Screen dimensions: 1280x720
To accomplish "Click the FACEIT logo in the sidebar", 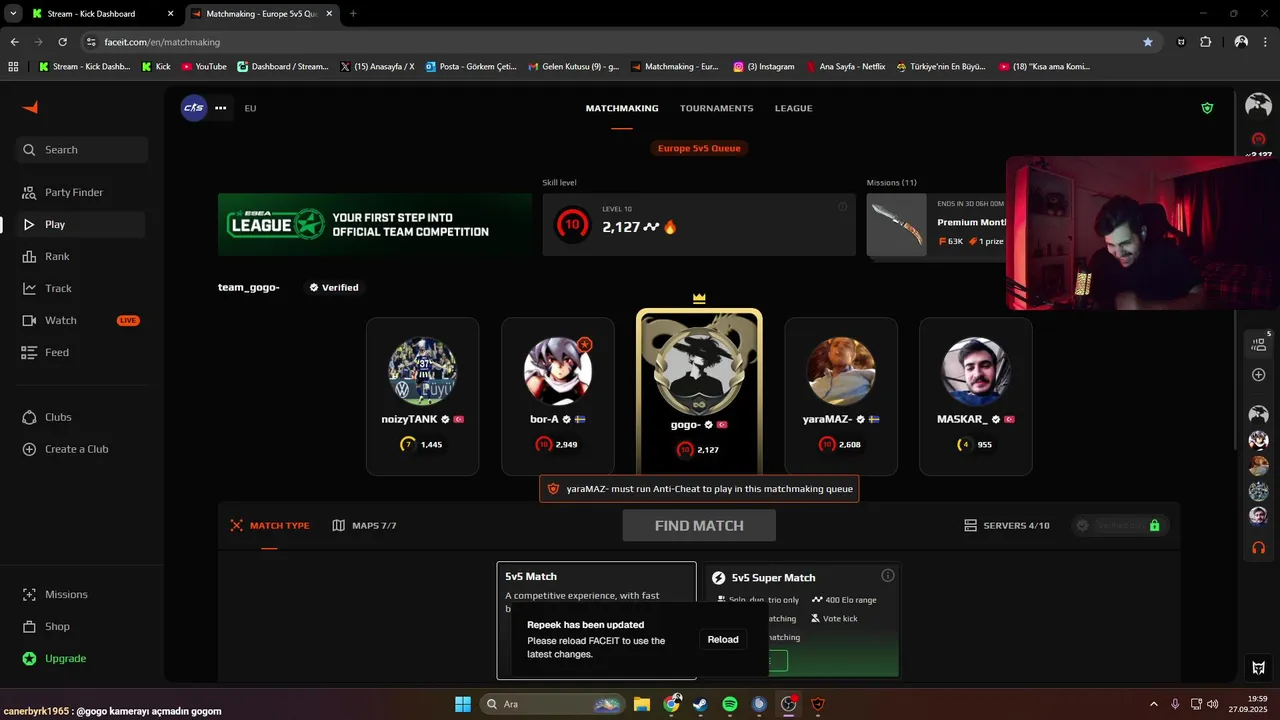I will tap(30, 108).
